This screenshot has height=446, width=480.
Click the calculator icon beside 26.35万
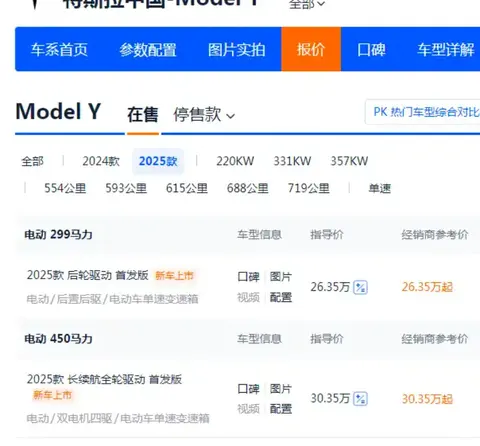coord(360,287)
